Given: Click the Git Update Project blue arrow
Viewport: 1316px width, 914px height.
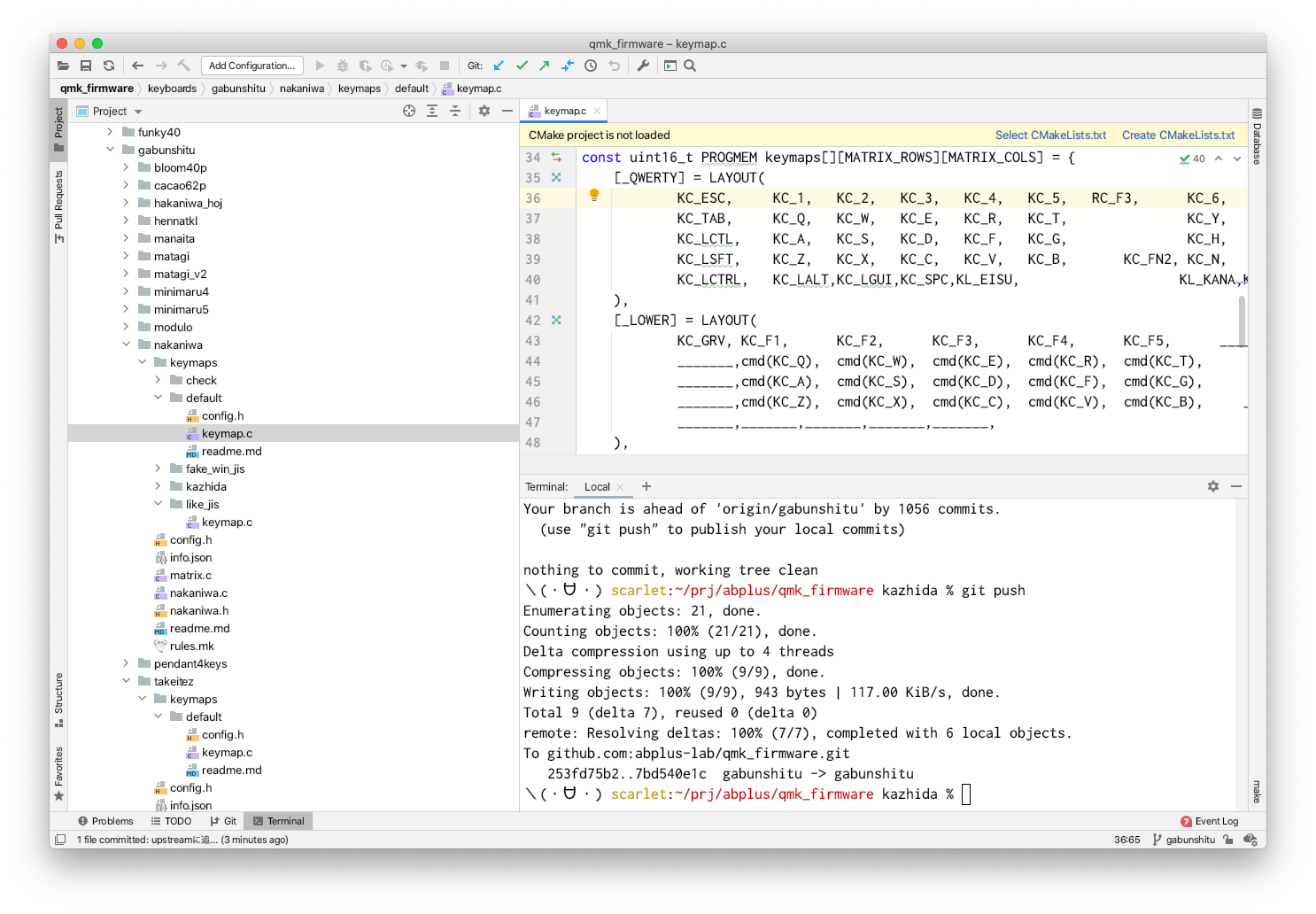Looking at the screenshot, I should [x=499, y=66].
